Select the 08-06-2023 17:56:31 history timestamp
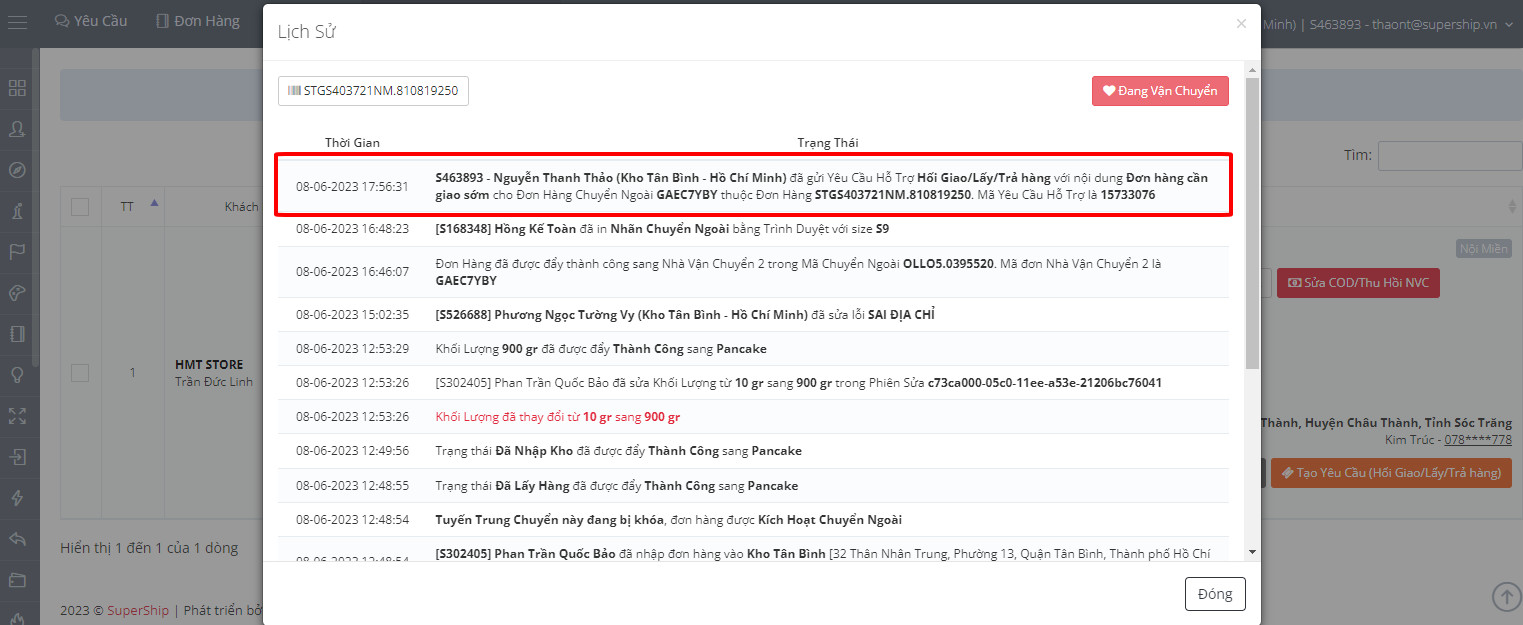The width and height of the screenshot is (1523, 625). coord(352,186)
